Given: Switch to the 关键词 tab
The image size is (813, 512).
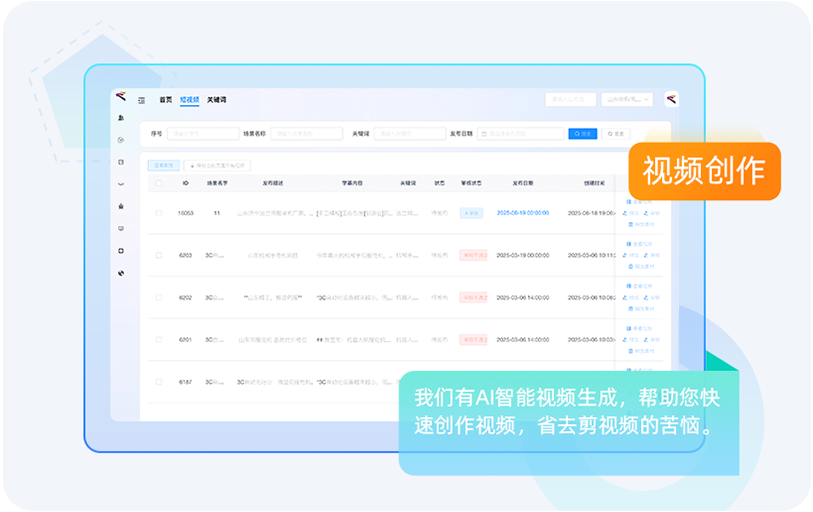Looking at the screenshot, I should [x=216, y=100].
